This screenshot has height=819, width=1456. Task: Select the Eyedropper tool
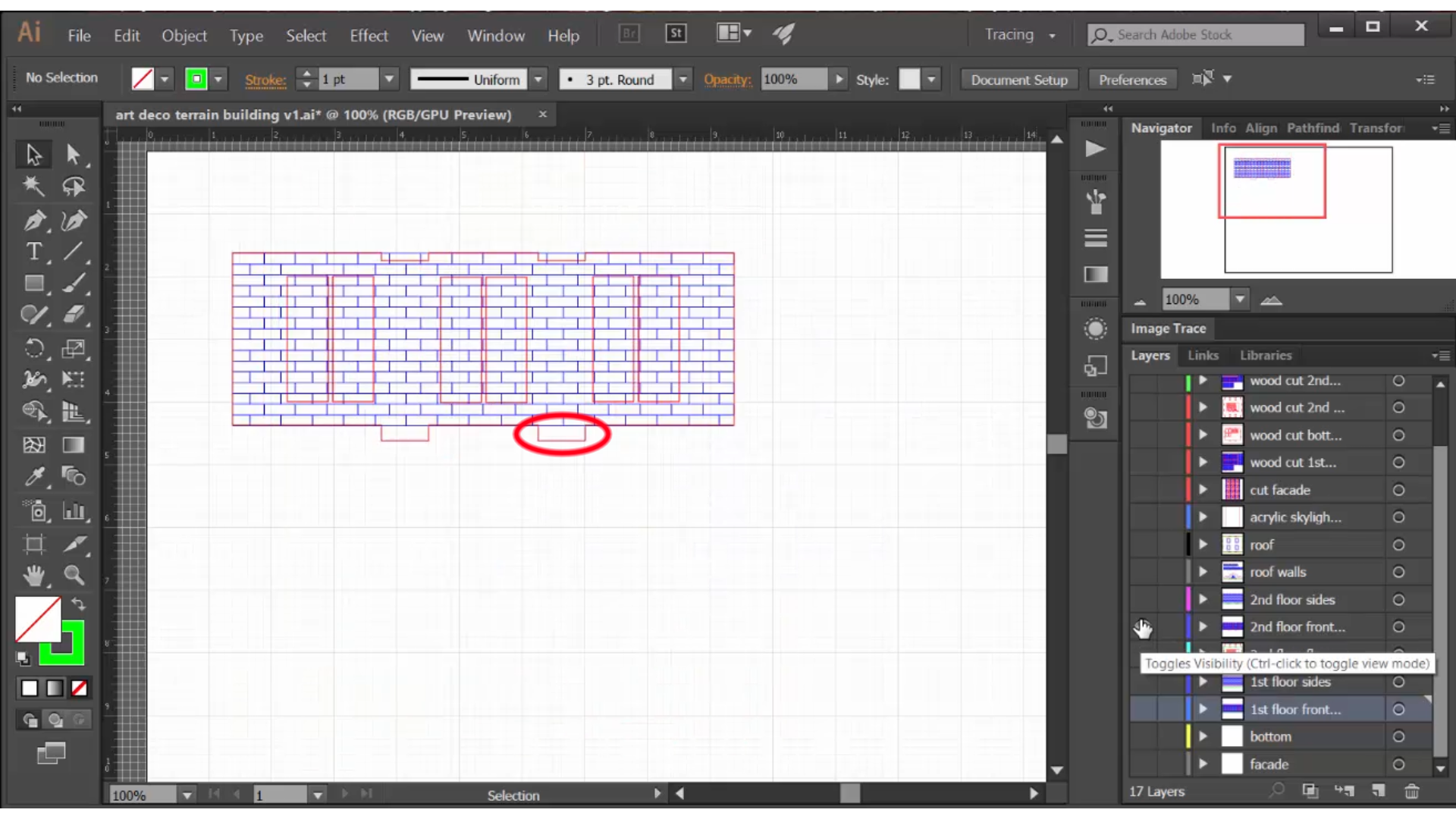[33, 477]
